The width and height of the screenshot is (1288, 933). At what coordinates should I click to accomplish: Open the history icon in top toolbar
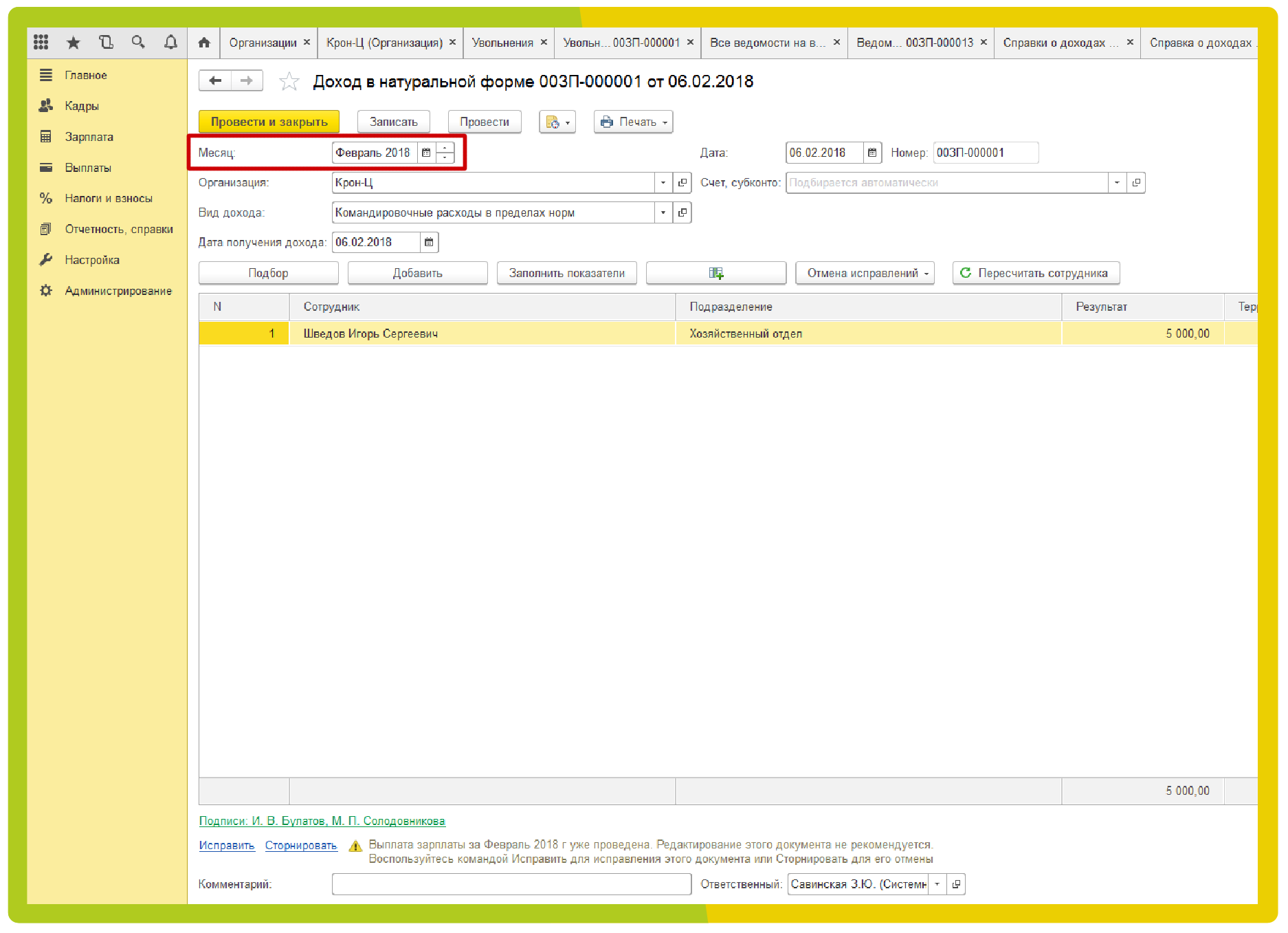coord(106,43)
